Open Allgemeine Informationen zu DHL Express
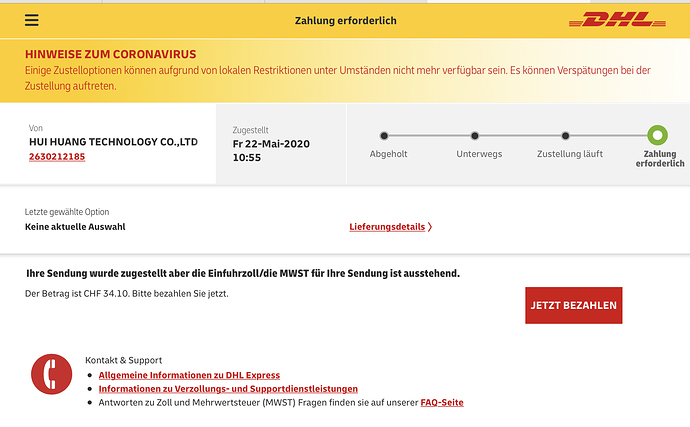The image size is (690, 427). tap(189, 375)
